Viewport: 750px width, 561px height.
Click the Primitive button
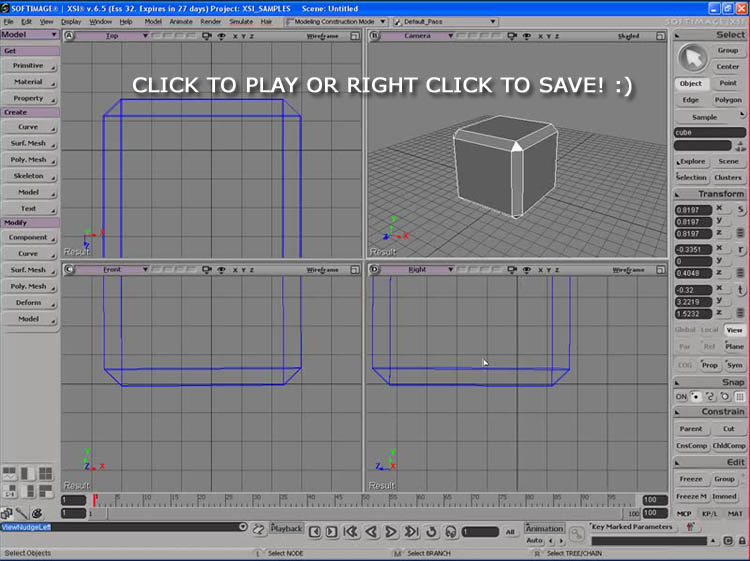(x=28, y=65)
